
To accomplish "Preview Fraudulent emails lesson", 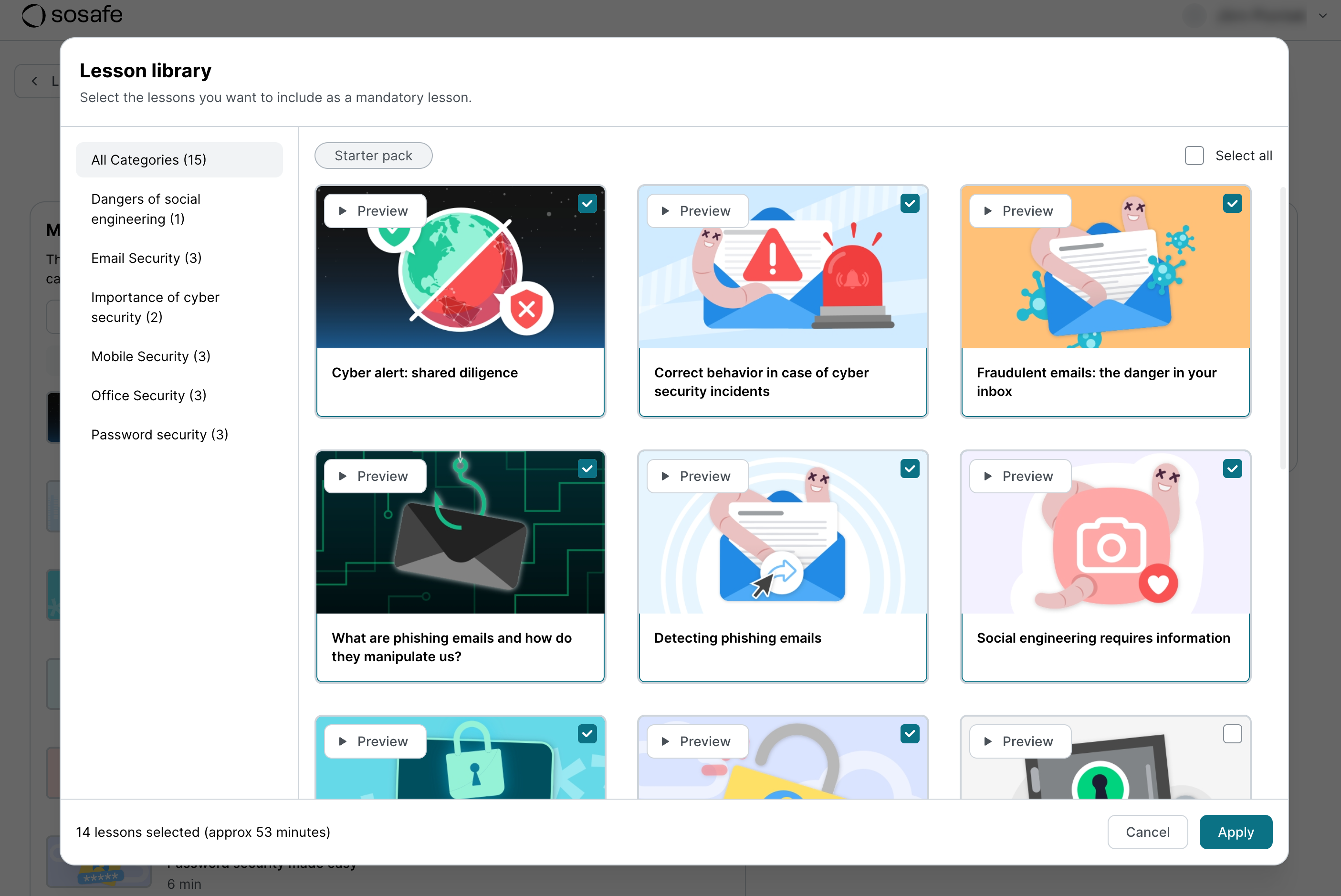I will click(1020, 211).
